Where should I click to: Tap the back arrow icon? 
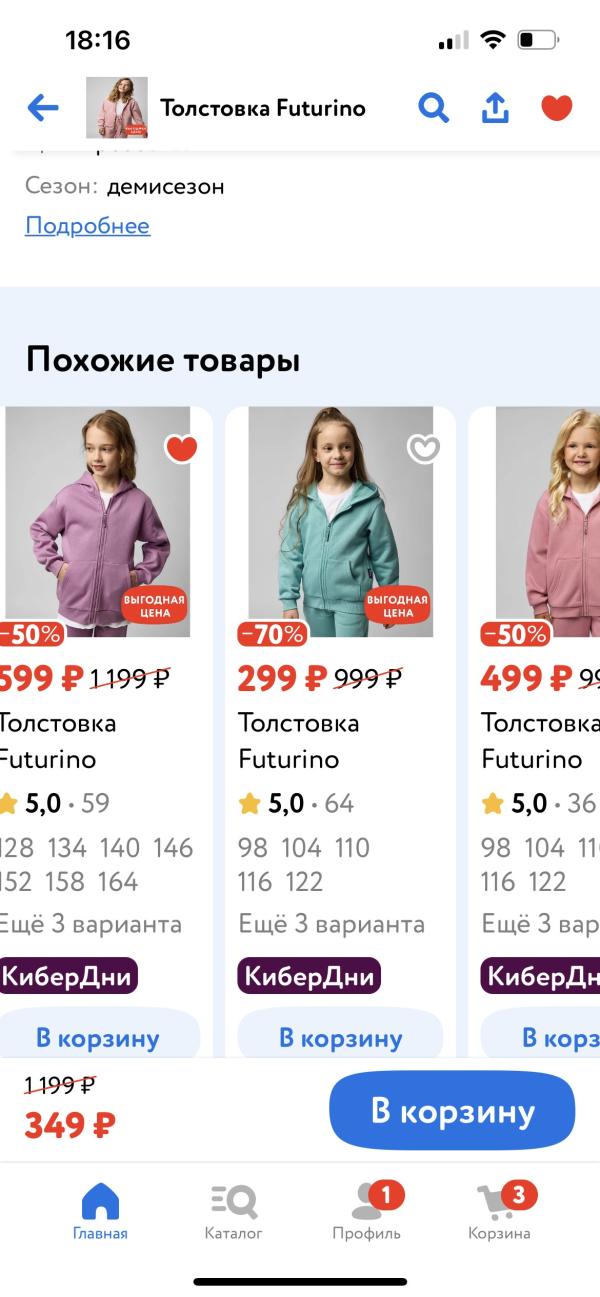point(43,108)
